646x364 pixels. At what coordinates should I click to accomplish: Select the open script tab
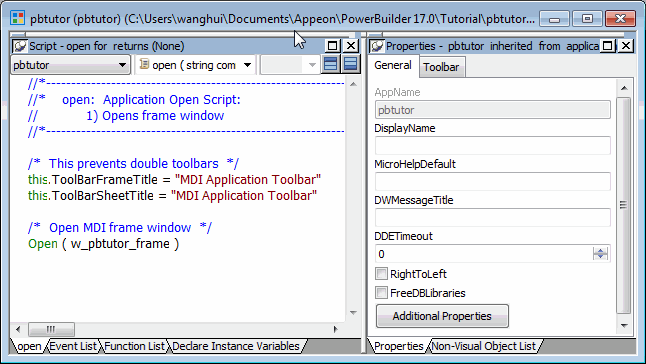coord(29,346)
